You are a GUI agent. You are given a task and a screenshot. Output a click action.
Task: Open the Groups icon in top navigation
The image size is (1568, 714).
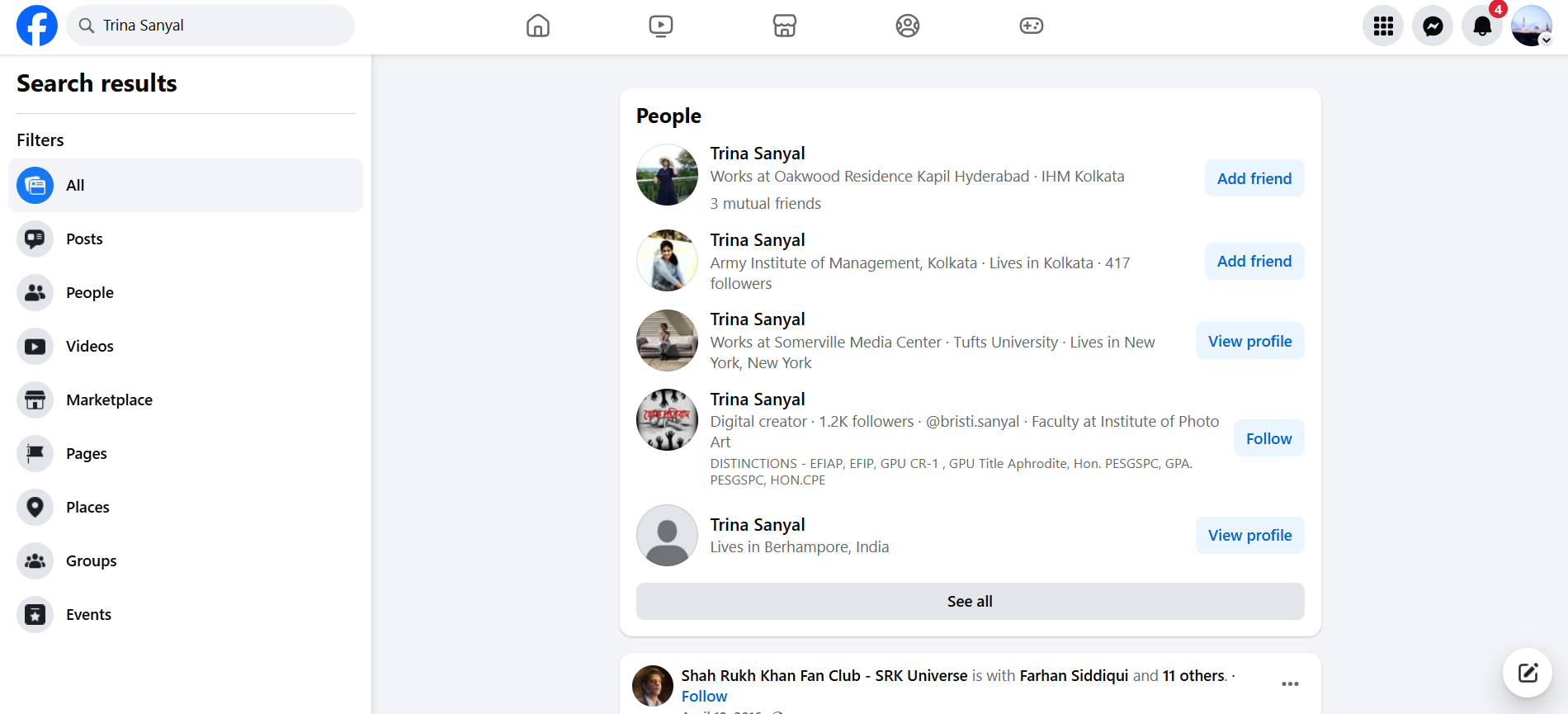(x=907, y=26)
